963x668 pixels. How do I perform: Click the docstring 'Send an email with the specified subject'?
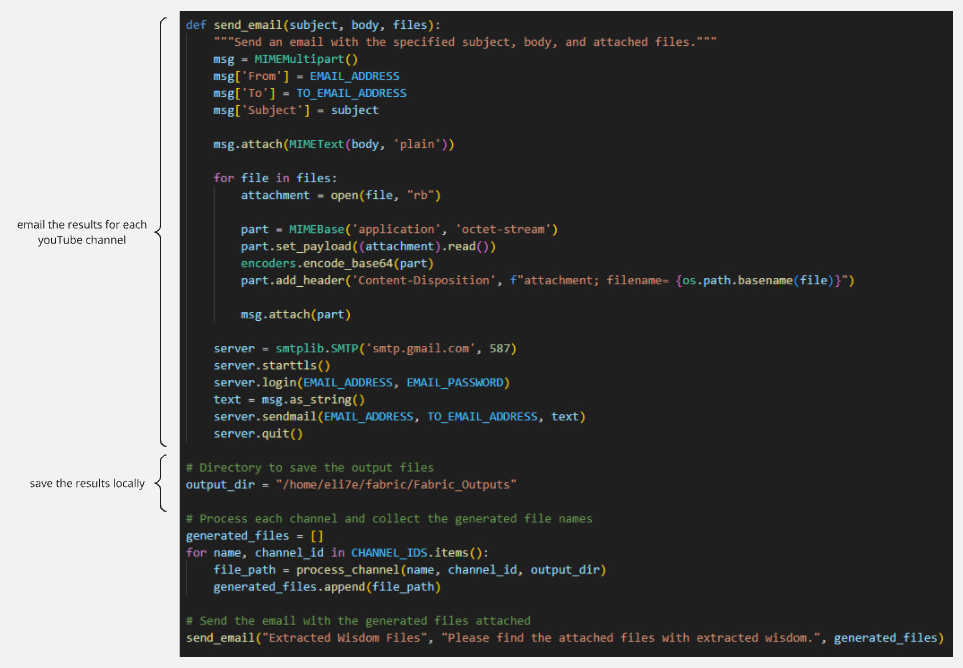click(x=465, y=42)
